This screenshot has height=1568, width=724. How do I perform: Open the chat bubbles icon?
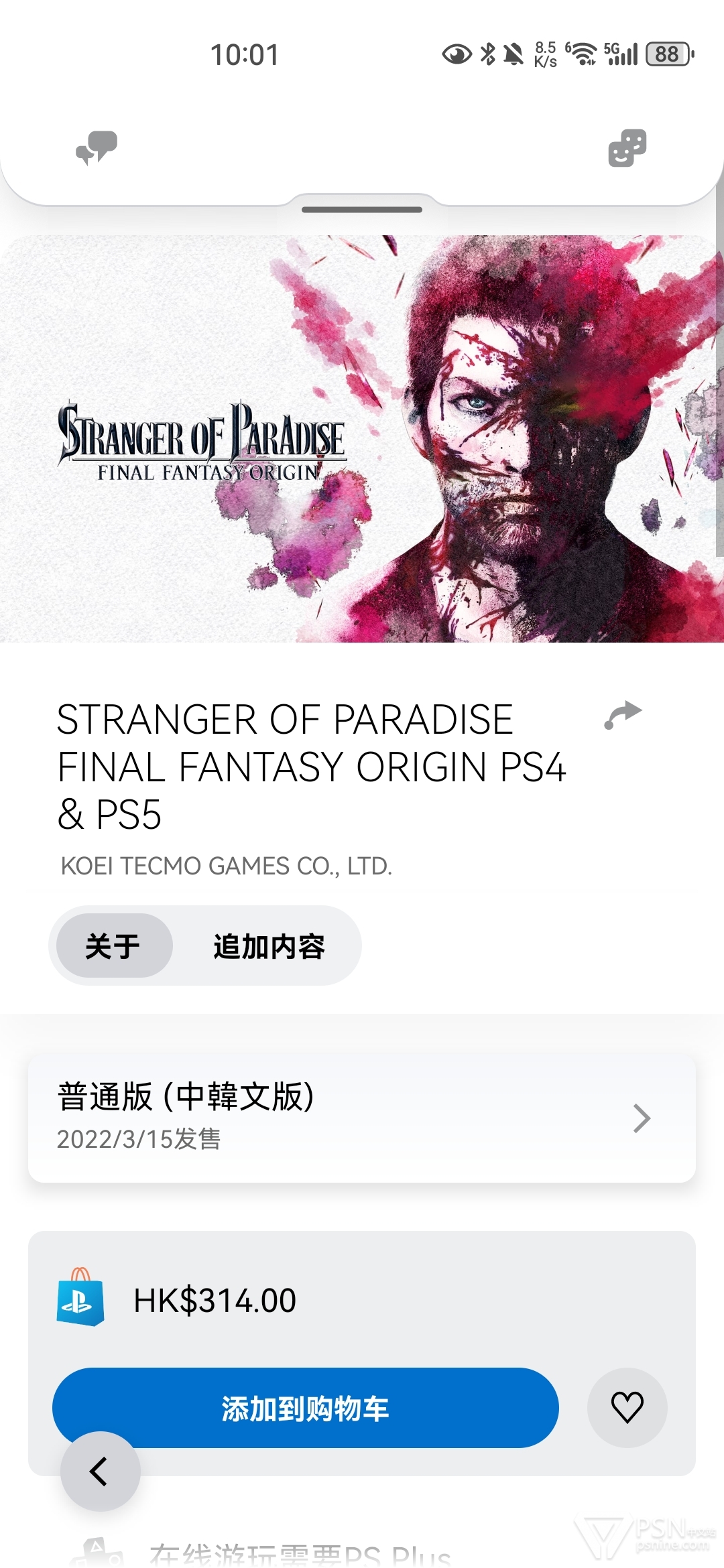tap(97, 147)
